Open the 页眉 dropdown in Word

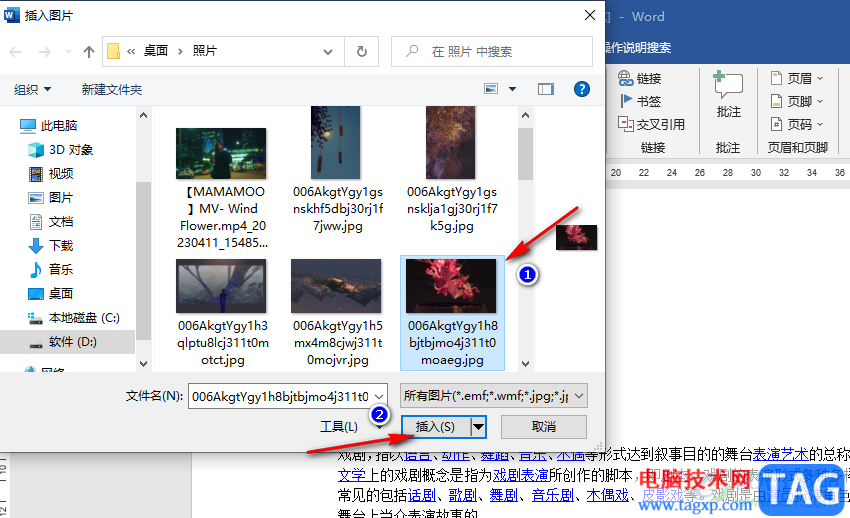coord(797,79)
